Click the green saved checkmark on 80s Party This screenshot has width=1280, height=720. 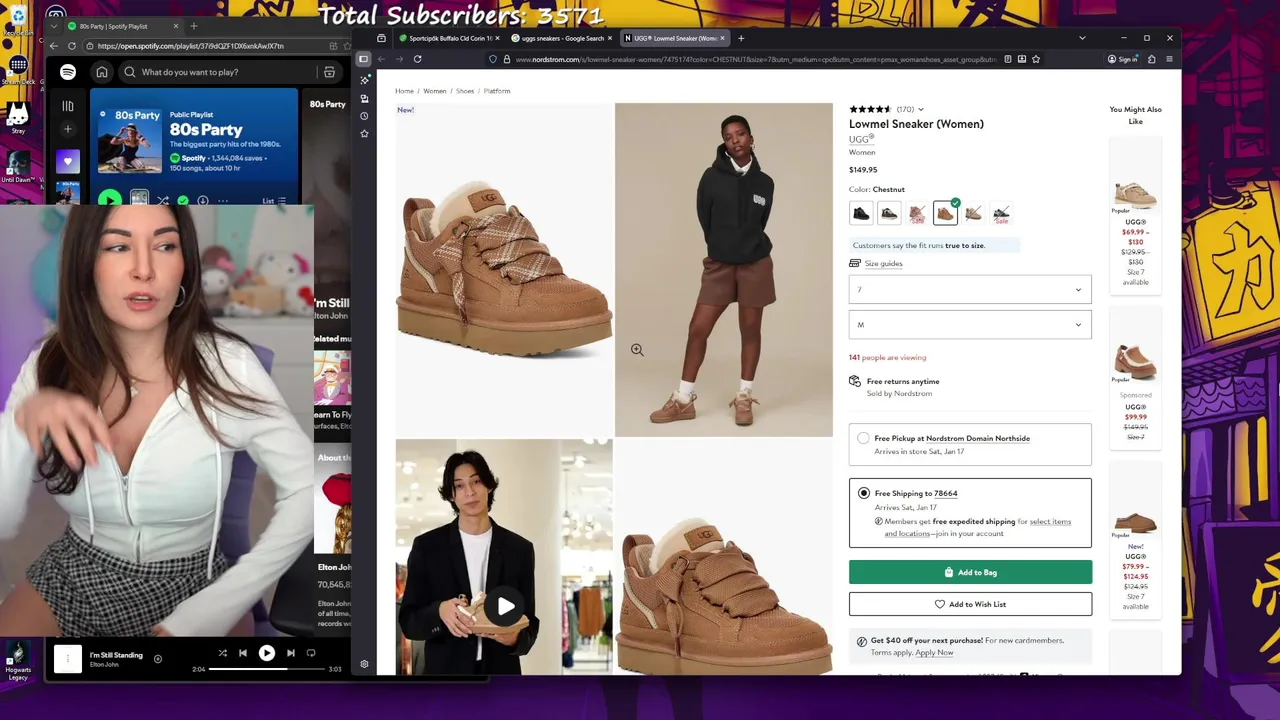coord(183,201)
